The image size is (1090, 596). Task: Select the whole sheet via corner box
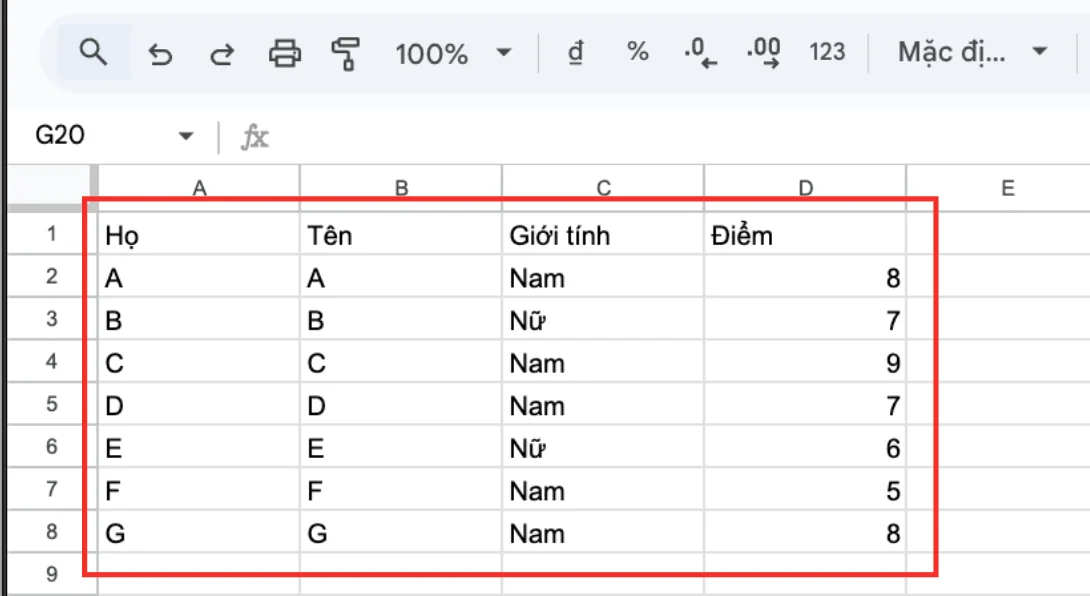point(49,187)
